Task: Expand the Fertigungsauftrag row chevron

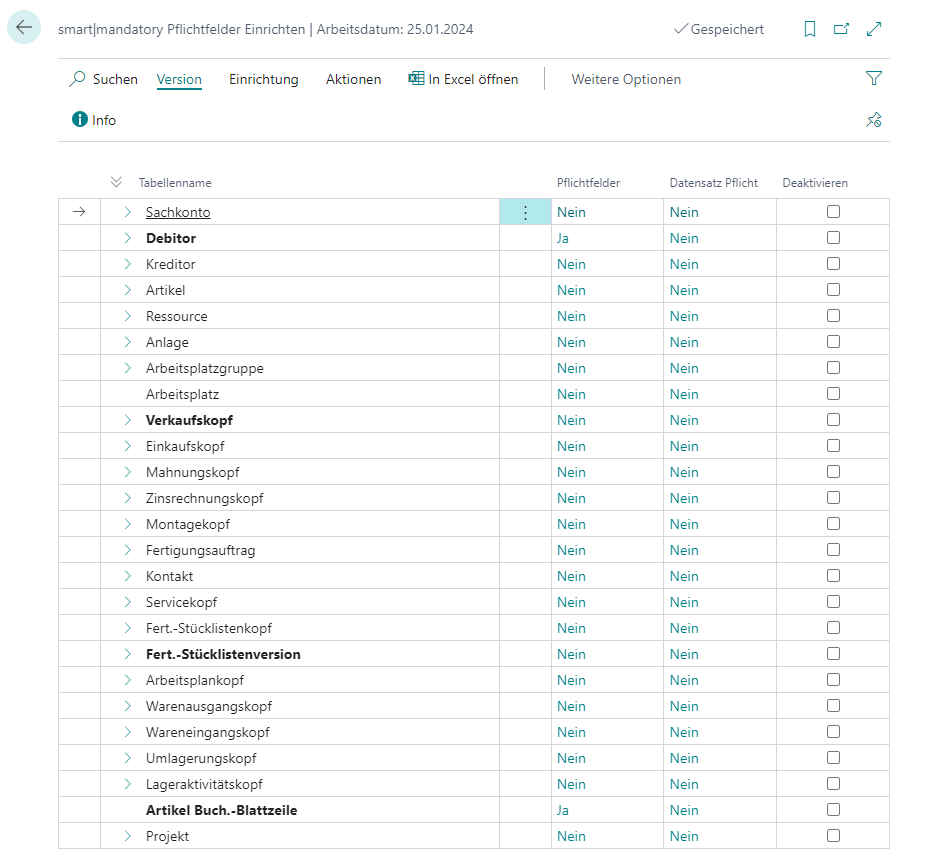Action: coord(125,549)
